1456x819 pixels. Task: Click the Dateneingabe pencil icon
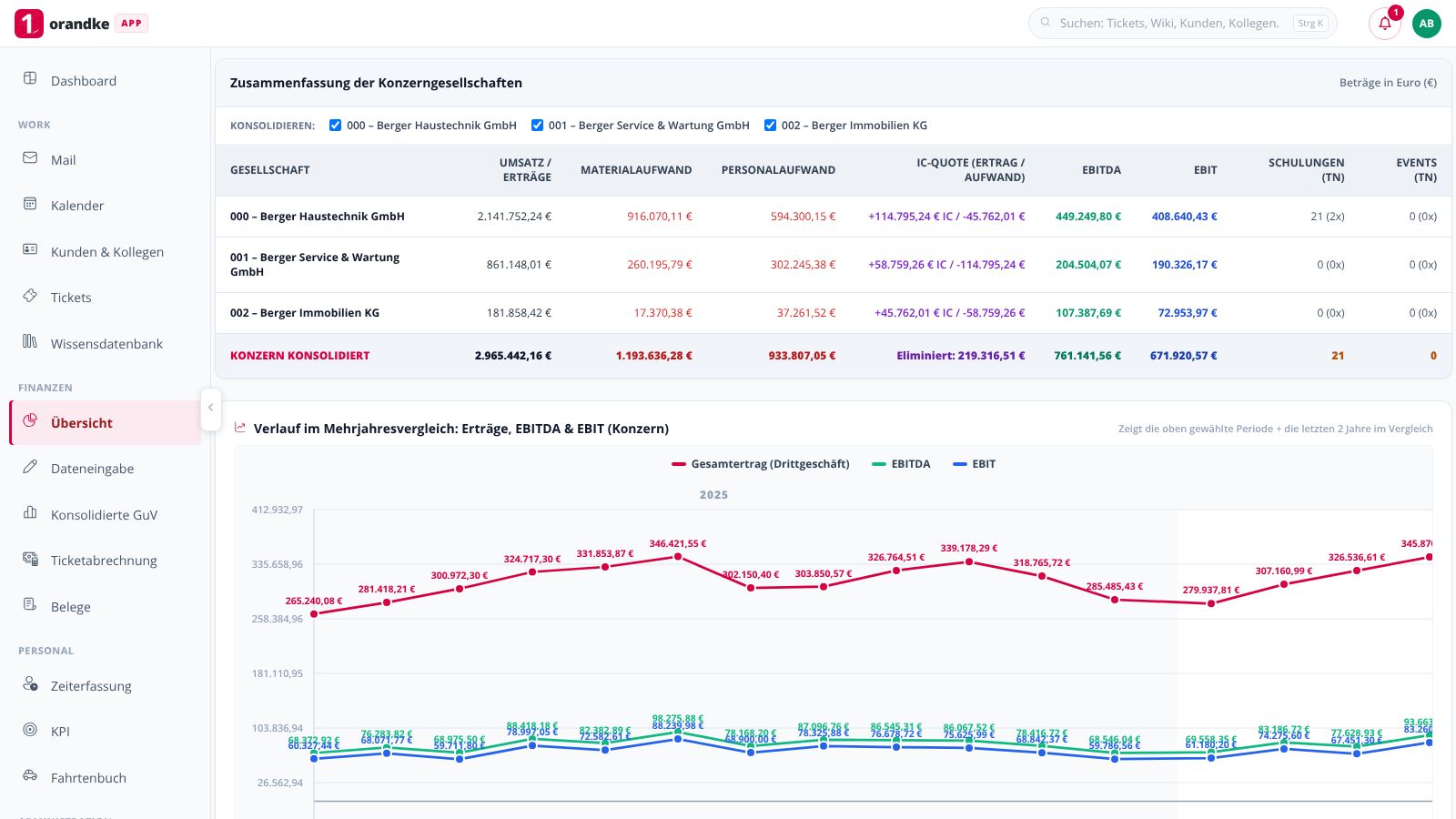coord(30,467)
